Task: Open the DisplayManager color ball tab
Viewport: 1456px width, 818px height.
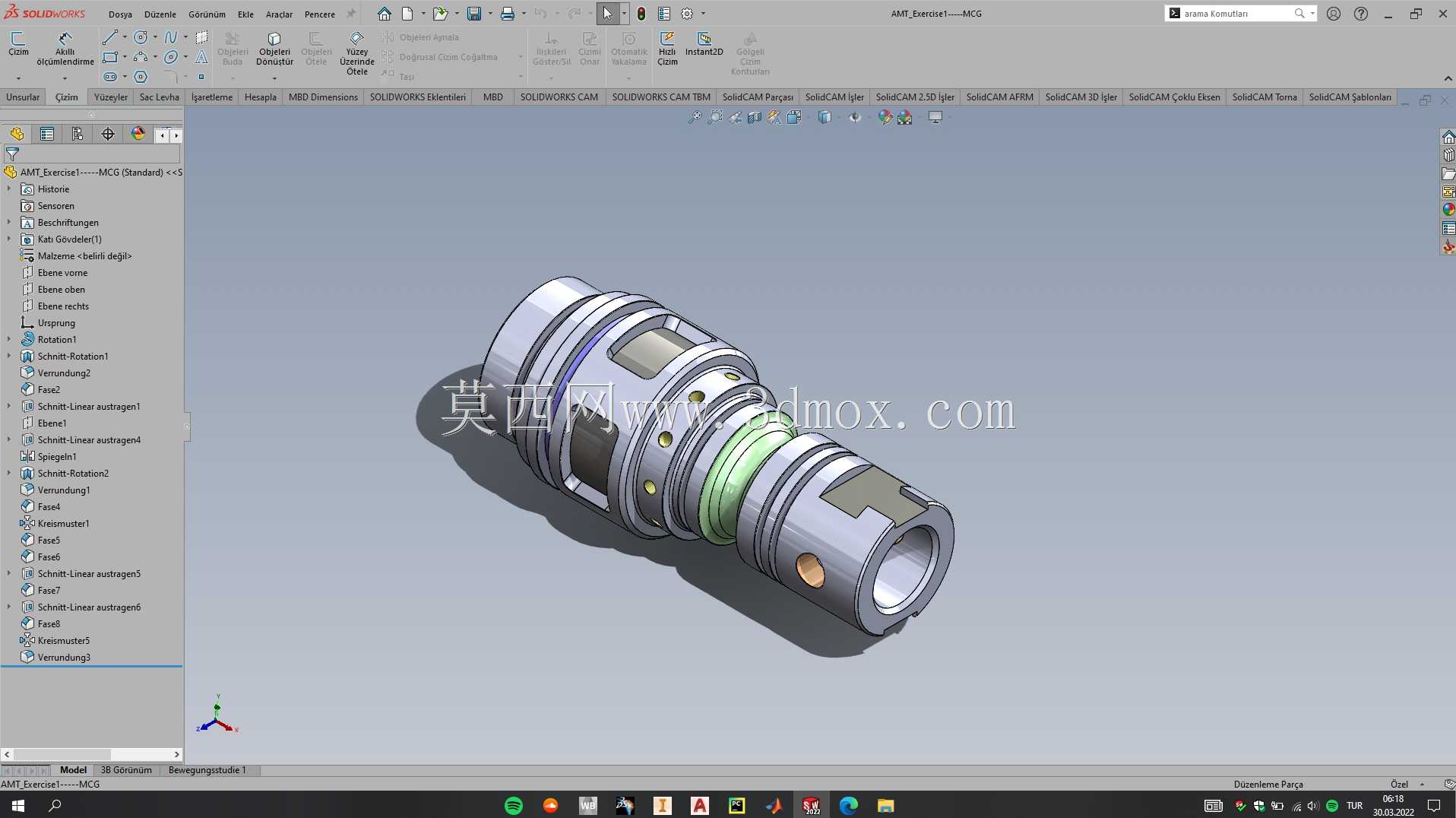Action: pos(138,135)
